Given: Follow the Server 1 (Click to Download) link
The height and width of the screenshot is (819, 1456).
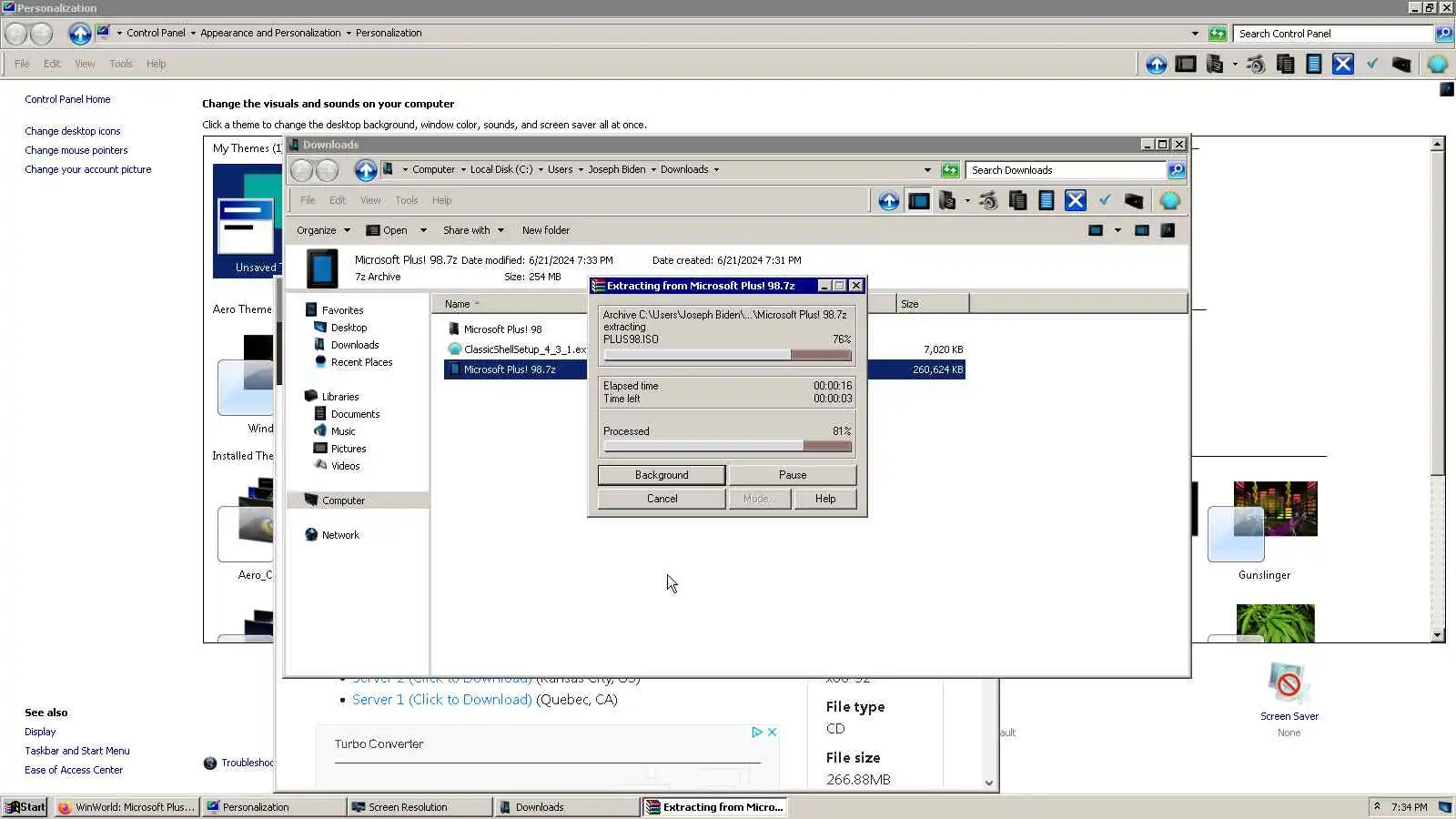Looking at the screenshot, I should tap(442, 700).
